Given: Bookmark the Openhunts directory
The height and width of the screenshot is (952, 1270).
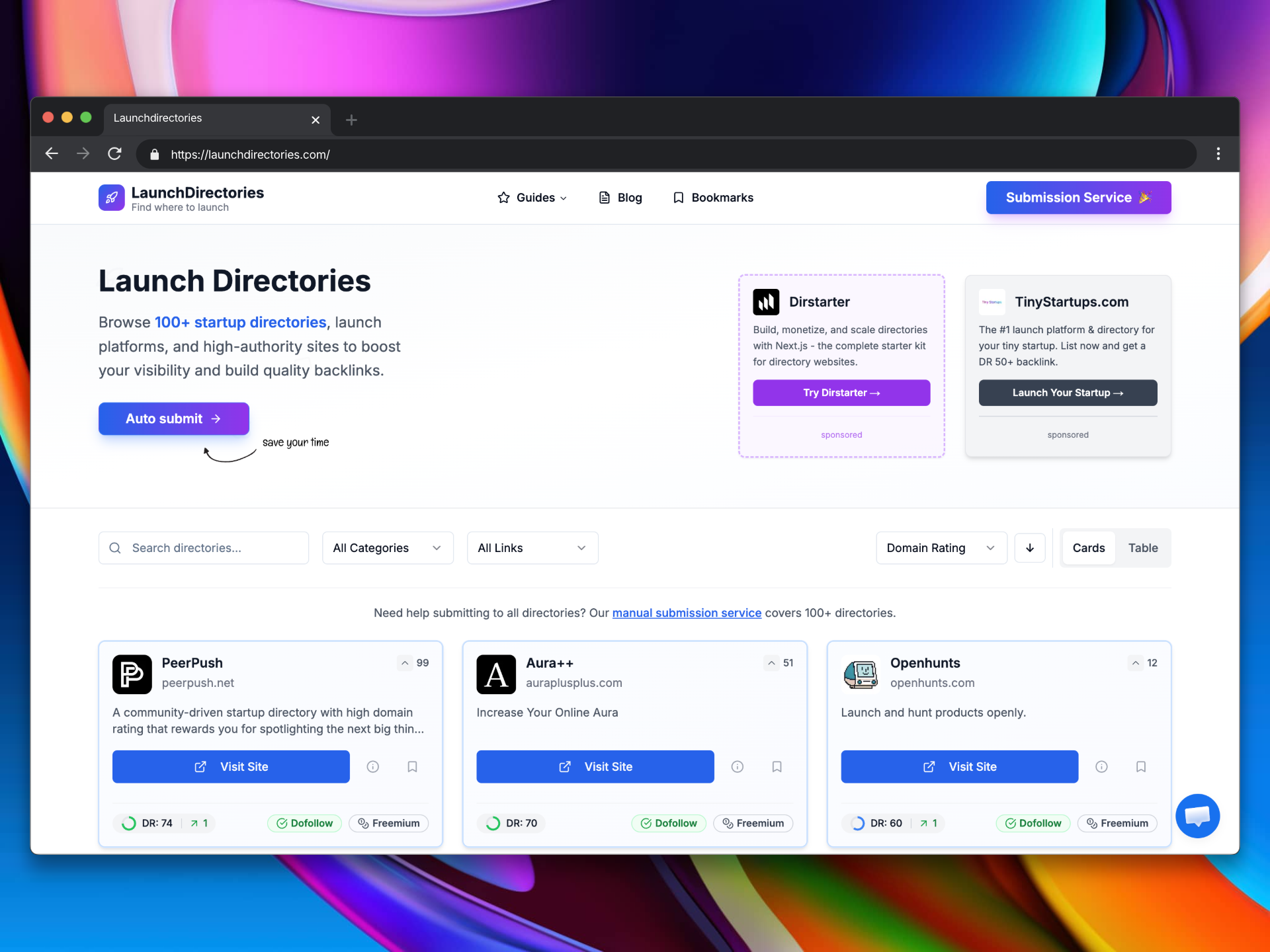Looking at the screenshot, I should [x=1141, y=767].
